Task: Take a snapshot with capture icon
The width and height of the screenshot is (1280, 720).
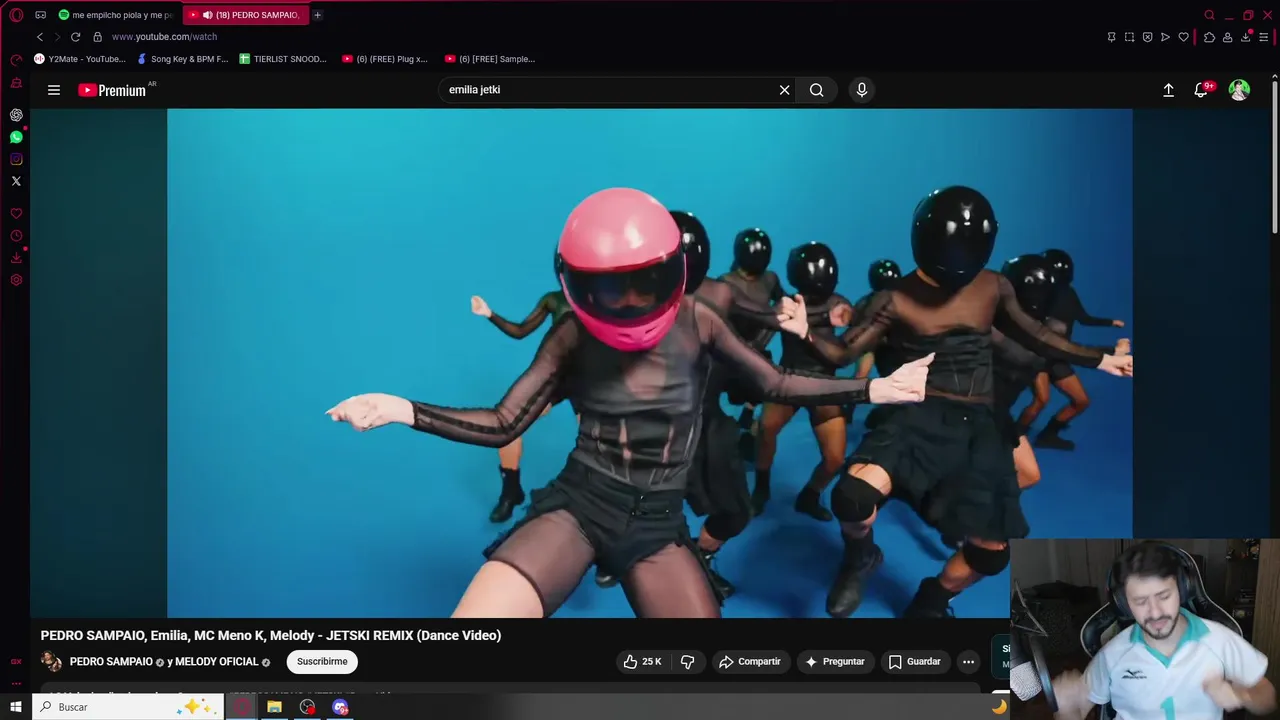Action: (1129, 37)
